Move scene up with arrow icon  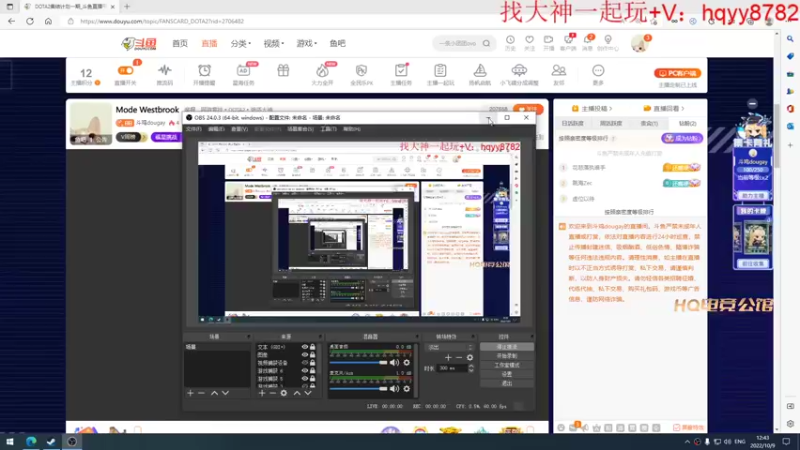(214, 393)
